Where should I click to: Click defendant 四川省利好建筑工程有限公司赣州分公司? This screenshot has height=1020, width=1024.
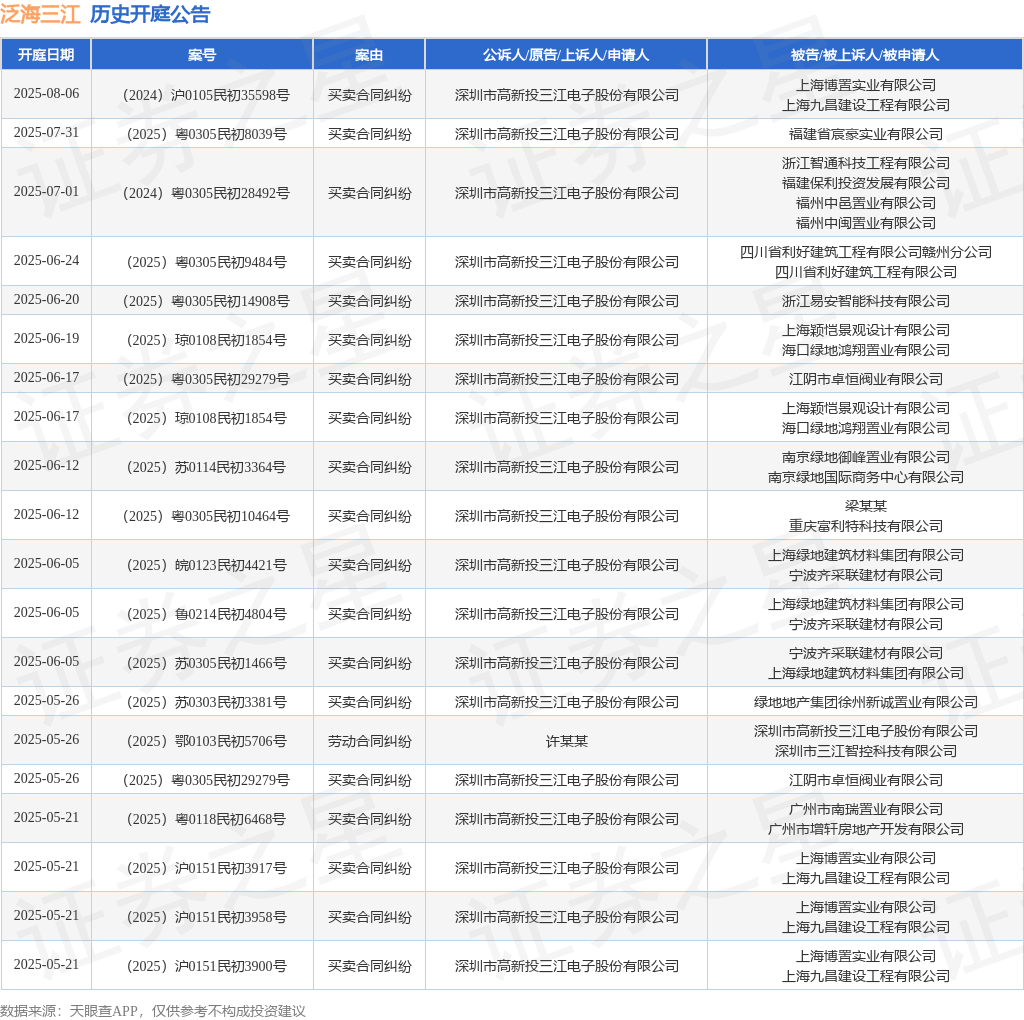(865, 252)
